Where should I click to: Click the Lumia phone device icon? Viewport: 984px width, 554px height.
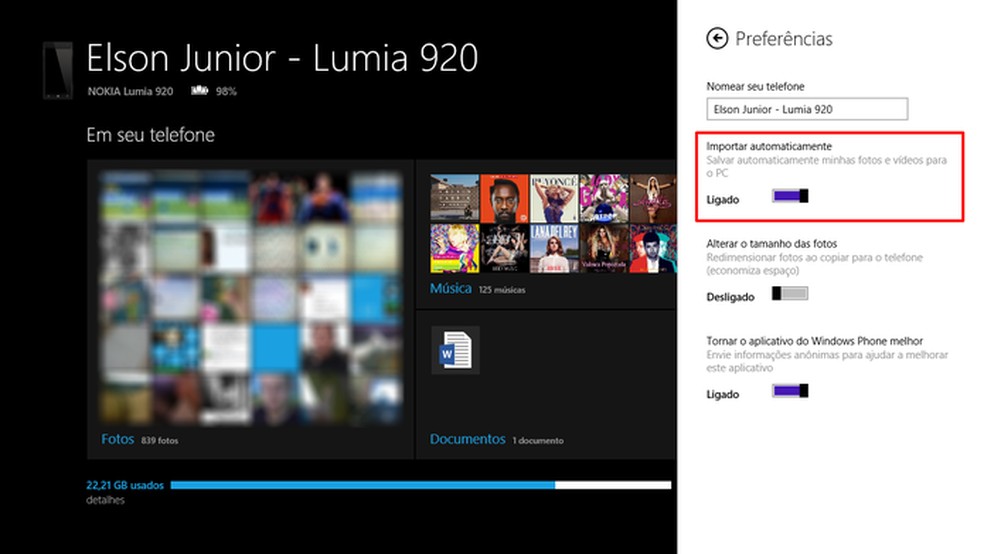coord(58,70)
